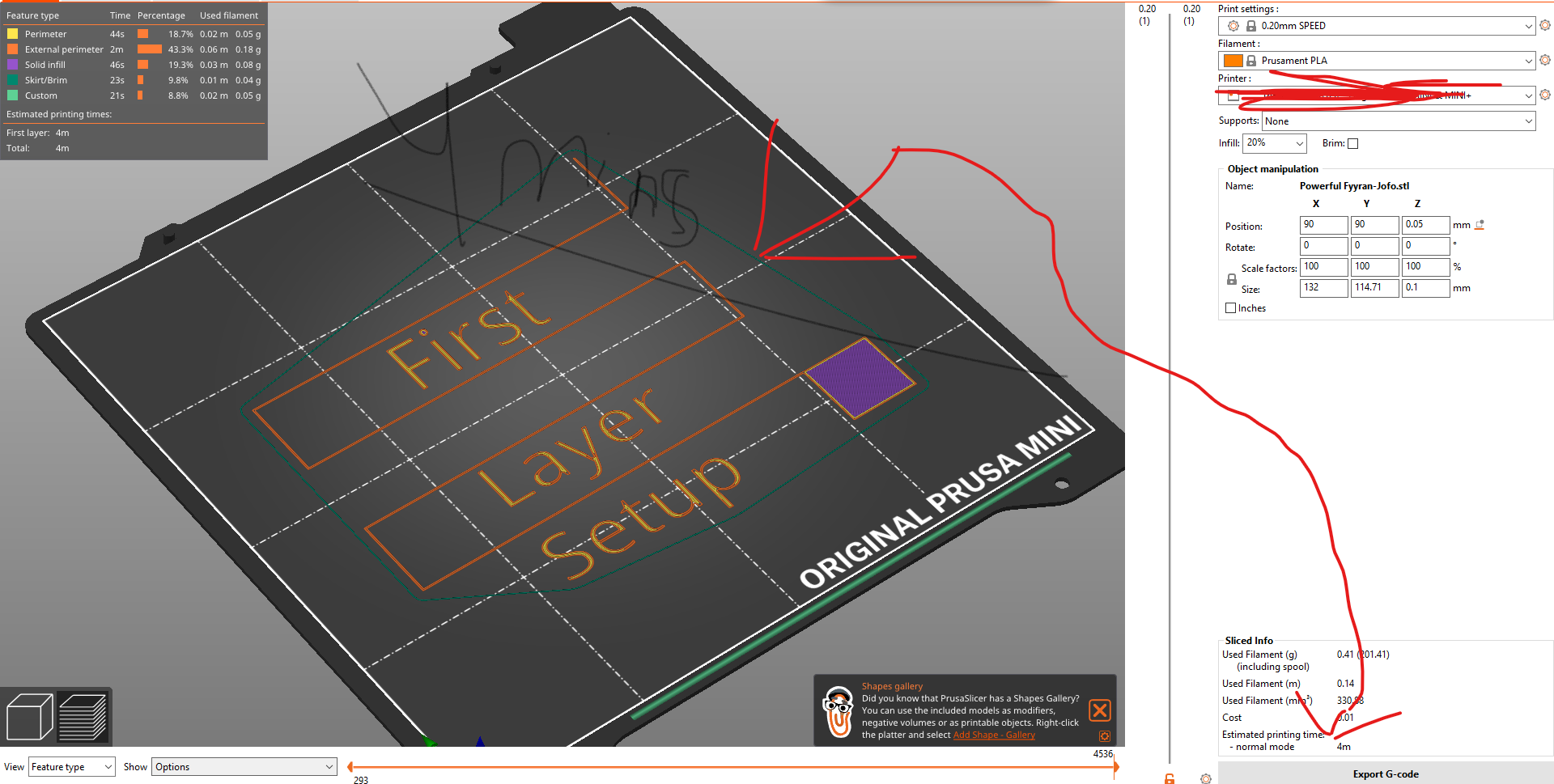
Task: Click the lock icon beside Prusament PLA
Action: click(1251, 61)
